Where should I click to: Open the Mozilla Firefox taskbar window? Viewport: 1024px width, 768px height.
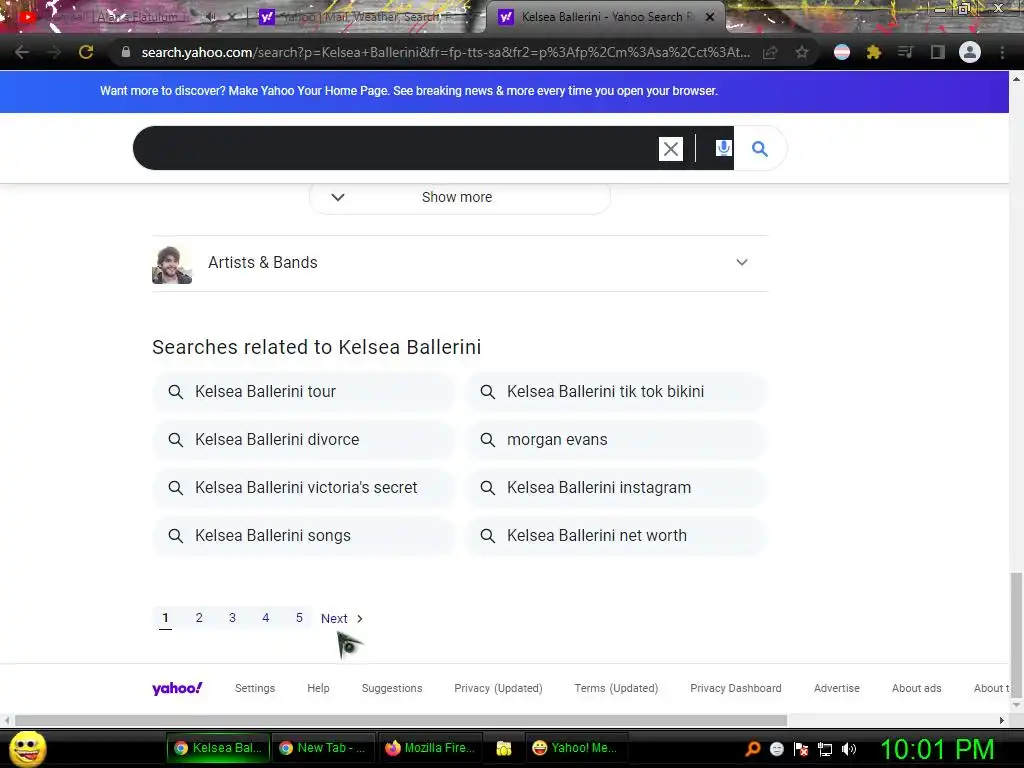(430, 748)
